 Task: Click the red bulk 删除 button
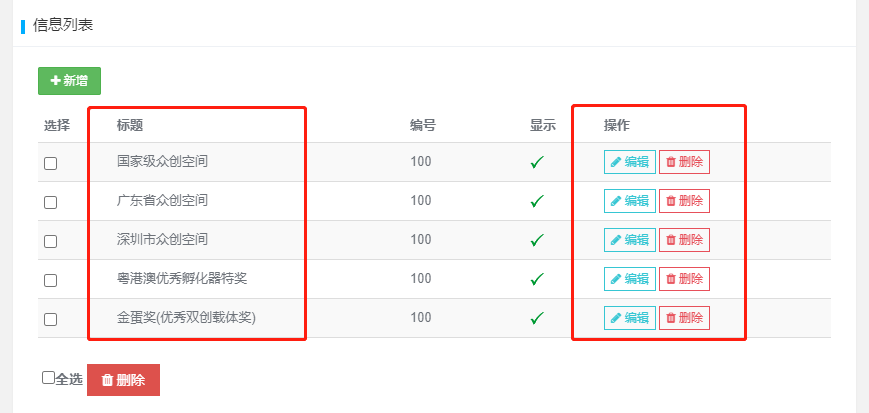point(123,380)
